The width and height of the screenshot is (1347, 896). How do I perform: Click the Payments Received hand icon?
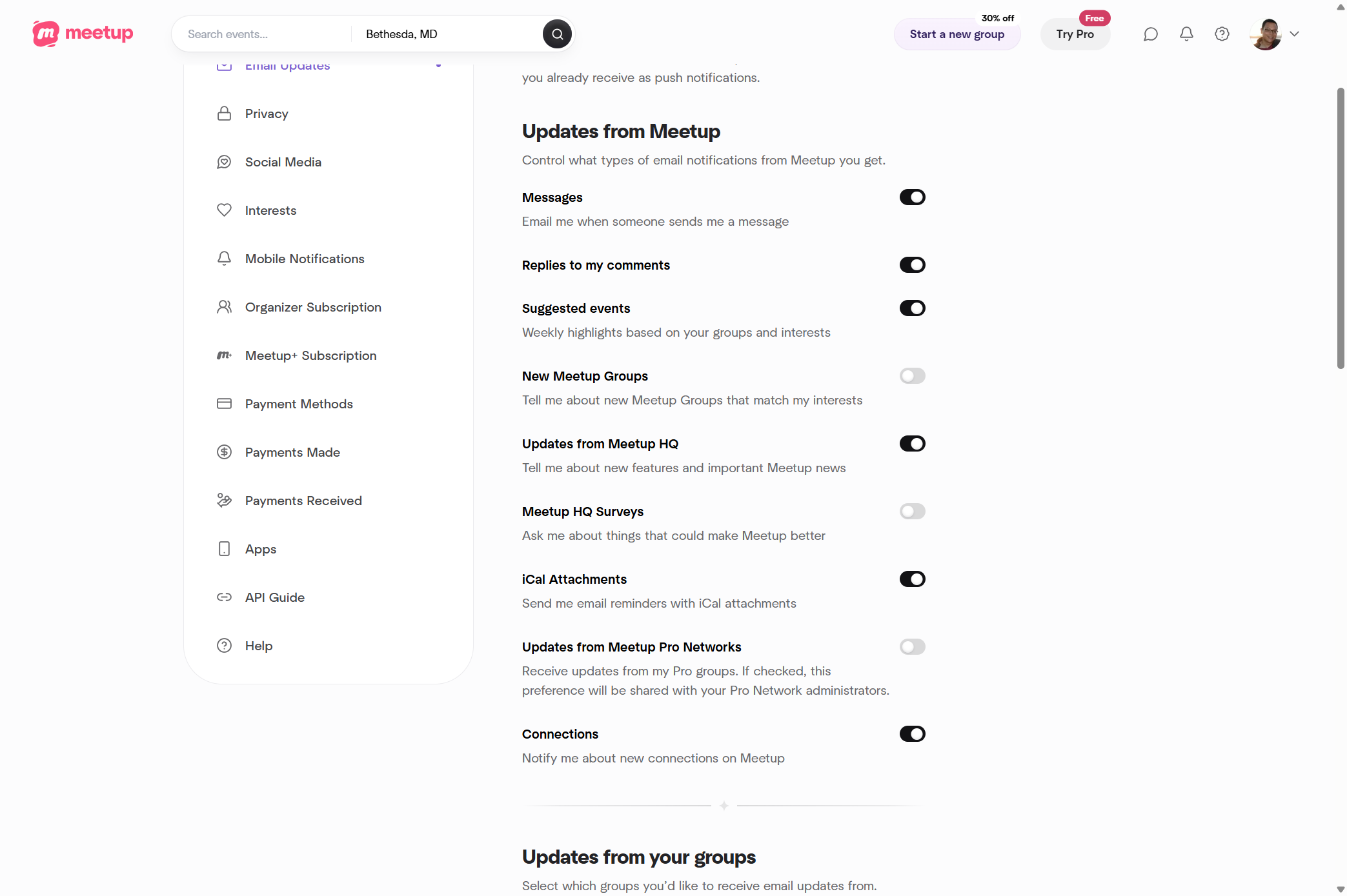pyautogui.click(x=224, y=501)
